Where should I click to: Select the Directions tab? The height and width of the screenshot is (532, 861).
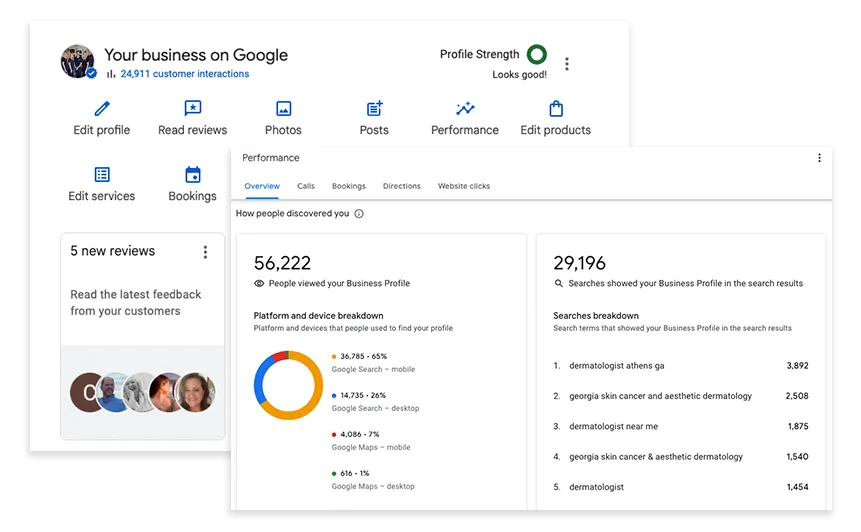click(401, 186)
